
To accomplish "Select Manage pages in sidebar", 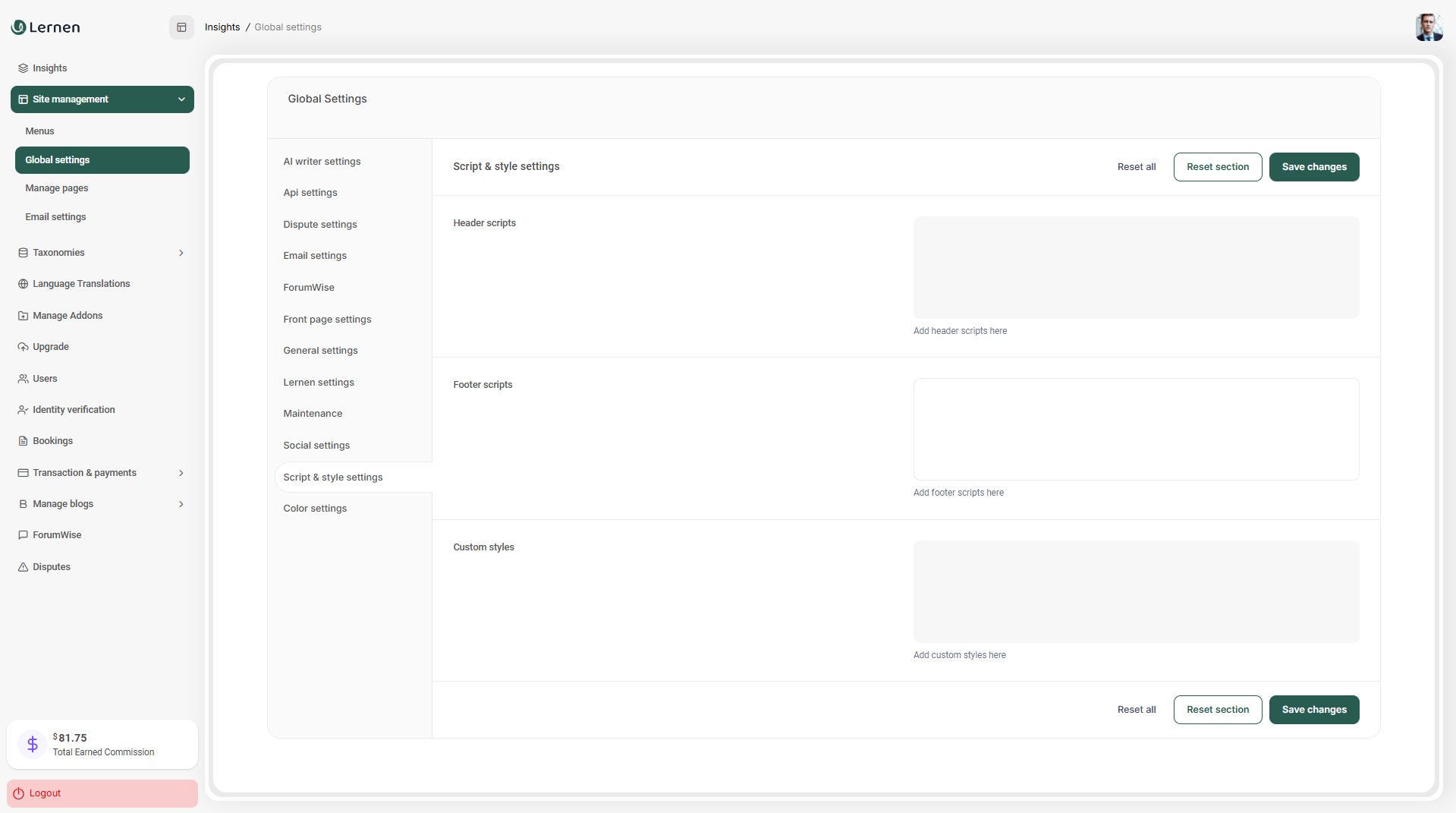I will pos(57,188).
